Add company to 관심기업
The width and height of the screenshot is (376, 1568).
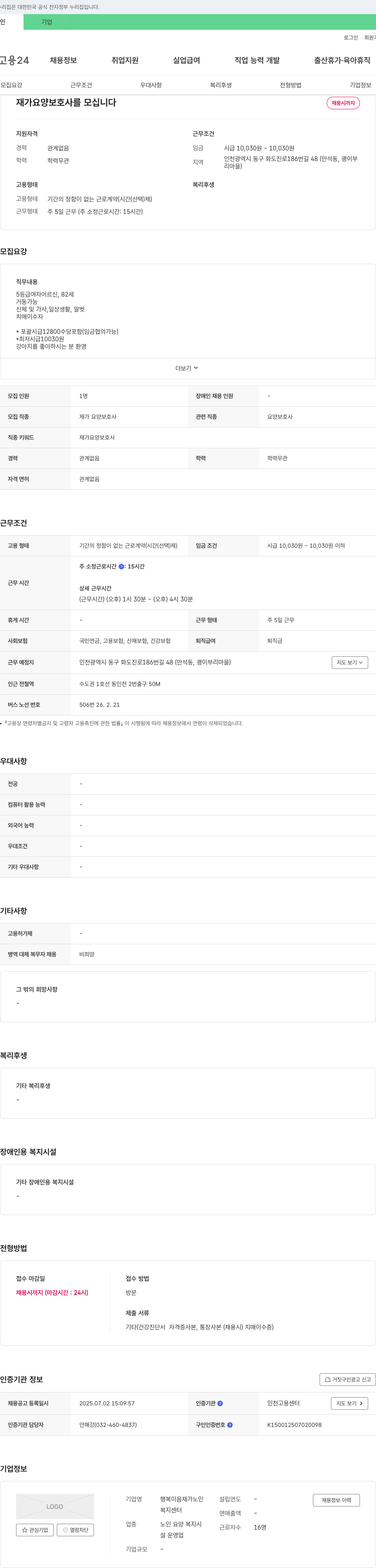(x=35, y=1530)
